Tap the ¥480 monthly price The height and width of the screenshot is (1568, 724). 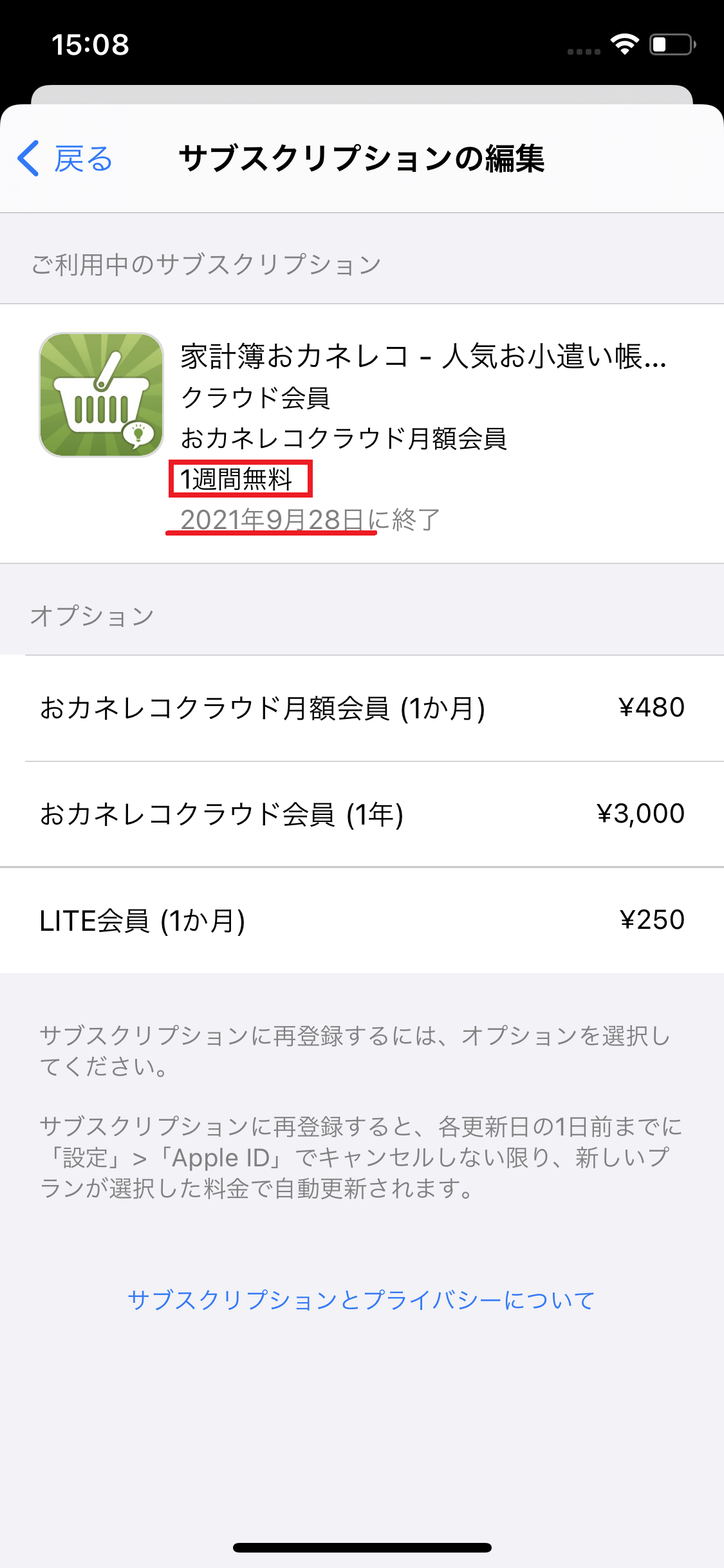[651, 707]
